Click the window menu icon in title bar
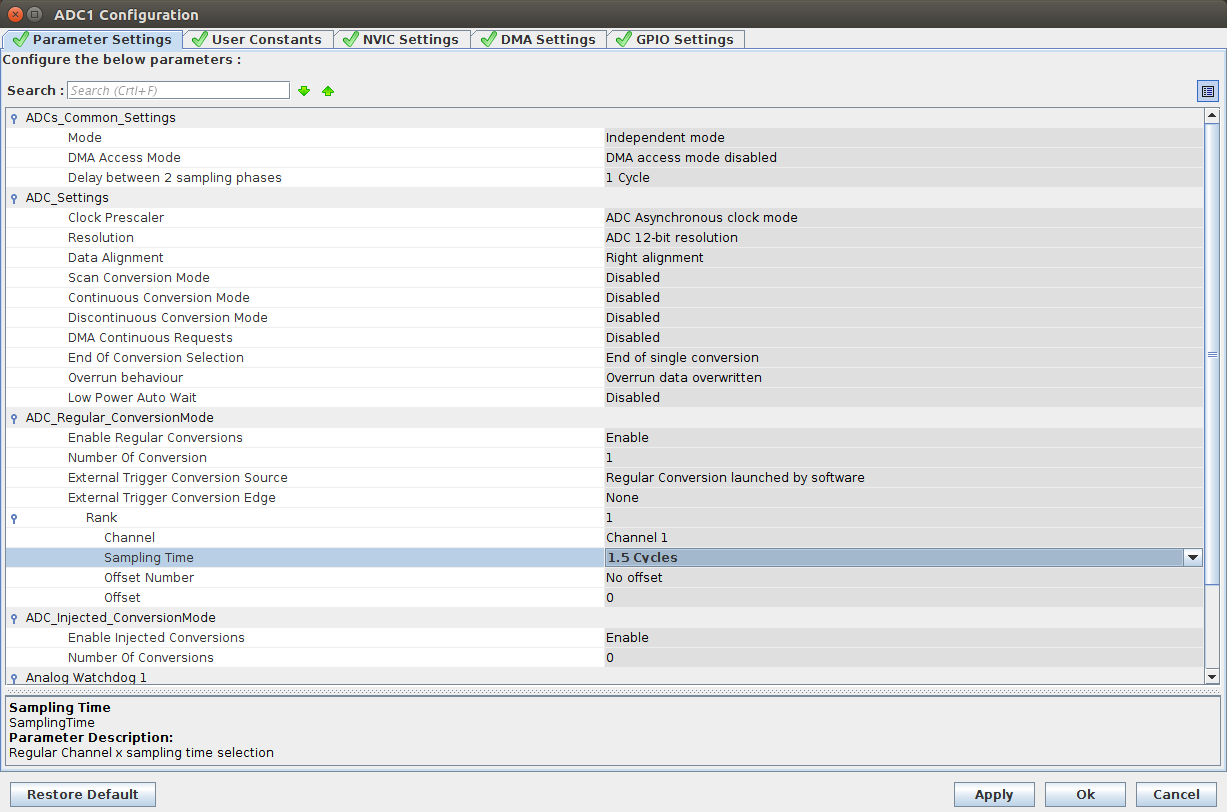This screenshot has width=1227, height=812. coord(34,14)
